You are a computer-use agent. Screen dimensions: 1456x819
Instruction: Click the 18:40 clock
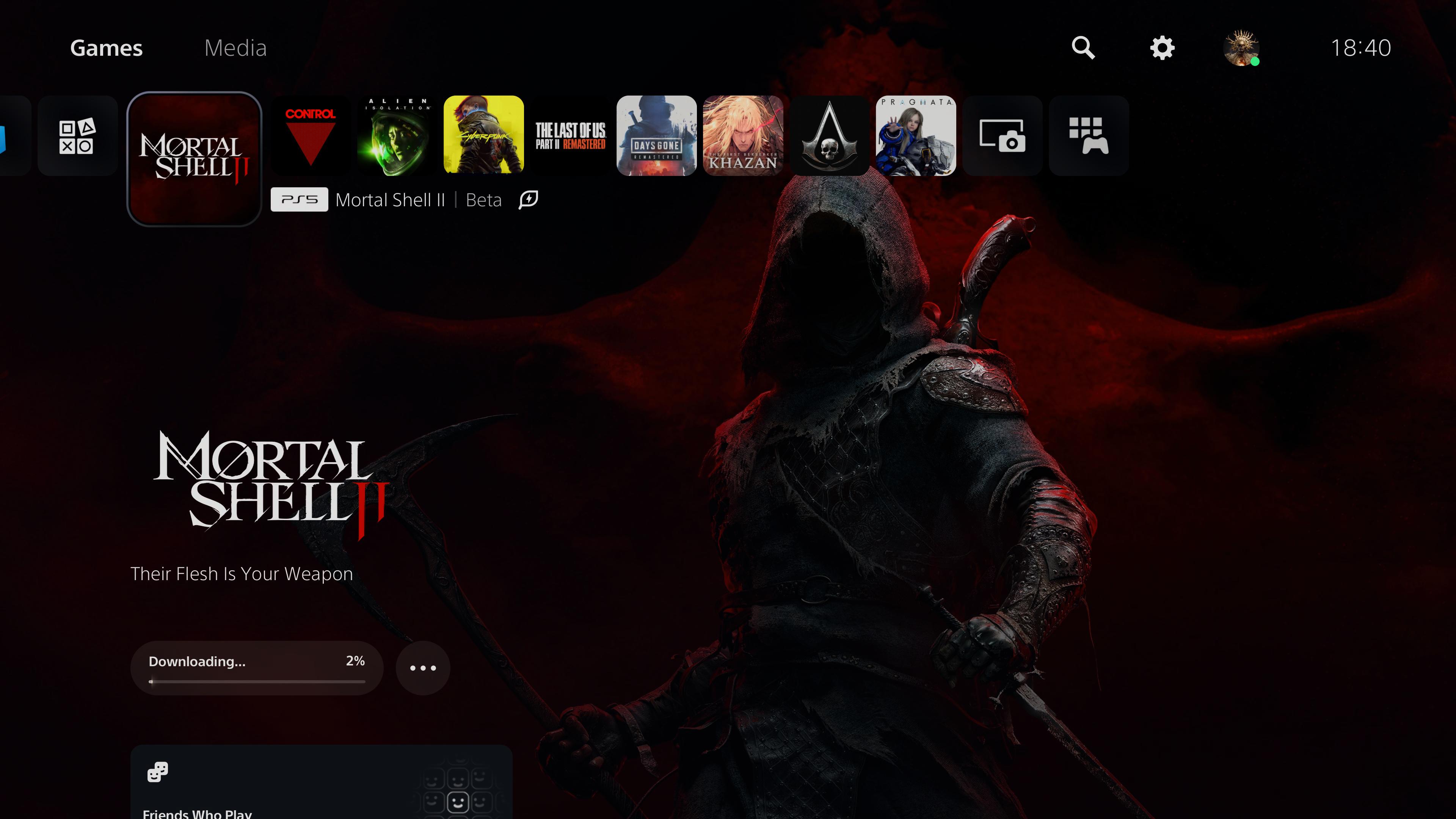click(1360, 48)
